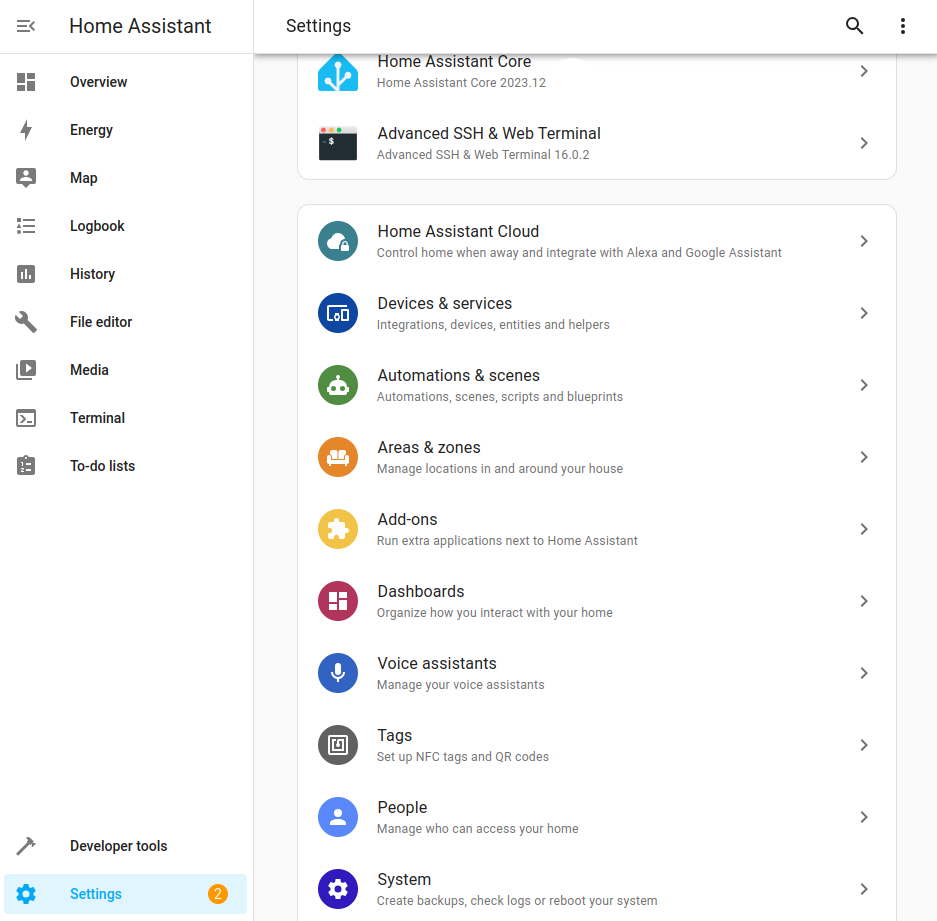Go to Overview in the sidebar
Screen dimensions: 937x921
pos(125,82)
